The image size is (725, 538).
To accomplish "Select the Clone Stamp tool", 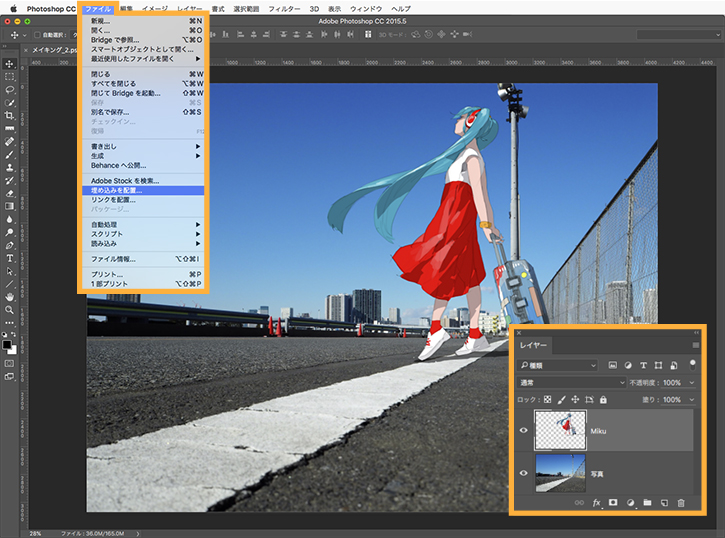I will (10, 167).
